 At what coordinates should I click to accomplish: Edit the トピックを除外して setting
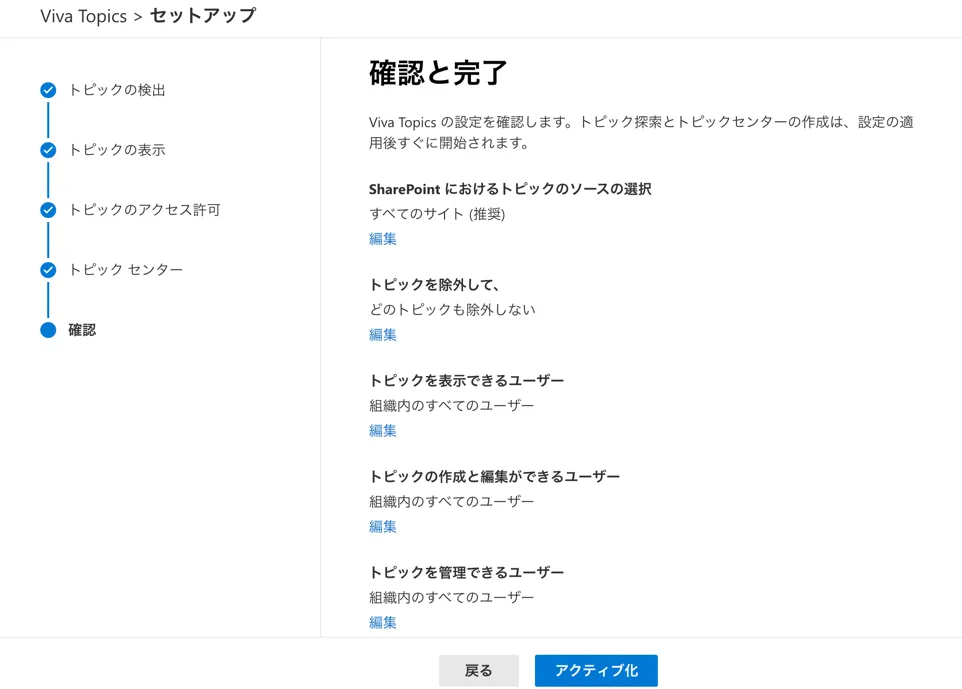pos(383,335)
